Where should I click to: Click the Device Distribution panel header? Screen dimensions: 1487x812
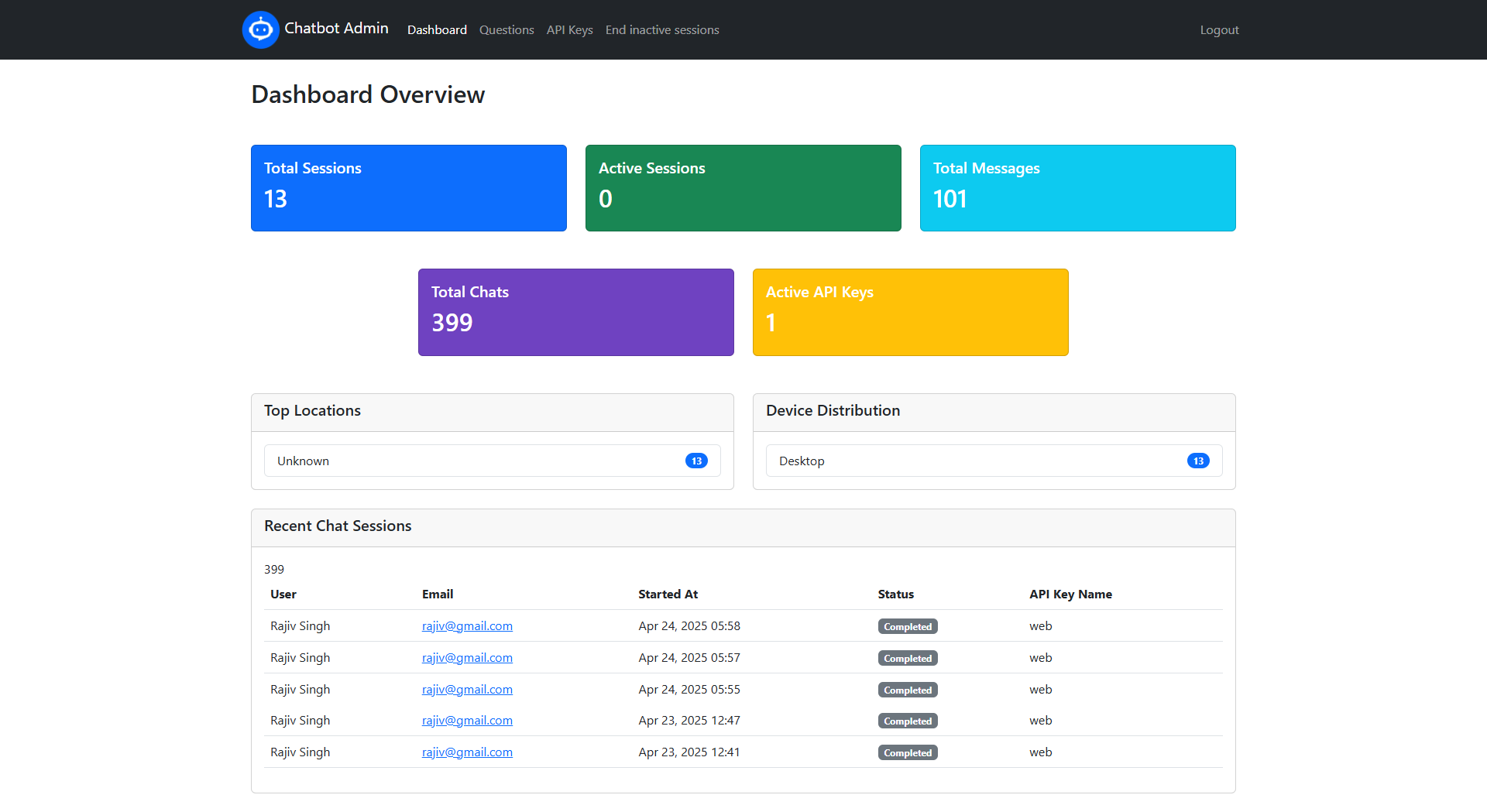coord(994,412)
